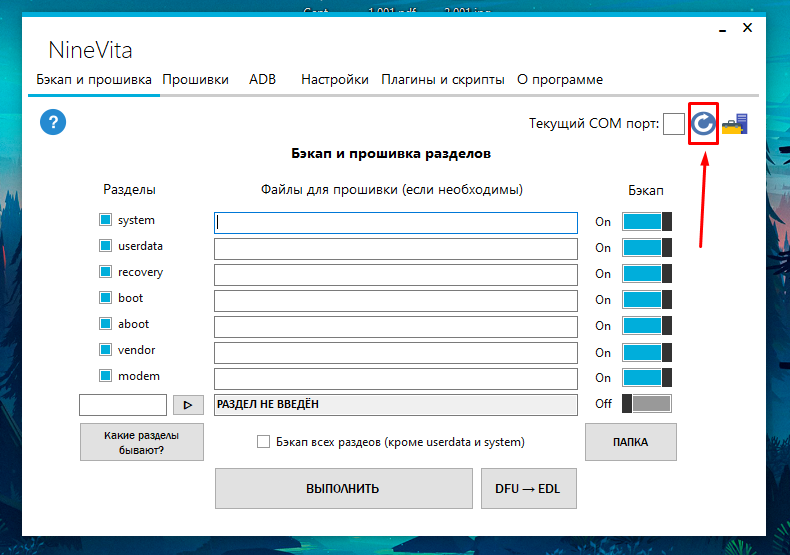The width and height of the screenshot is (790, 555).
Task: Uncheck the recovery partition checkbox
Action: 105,272
